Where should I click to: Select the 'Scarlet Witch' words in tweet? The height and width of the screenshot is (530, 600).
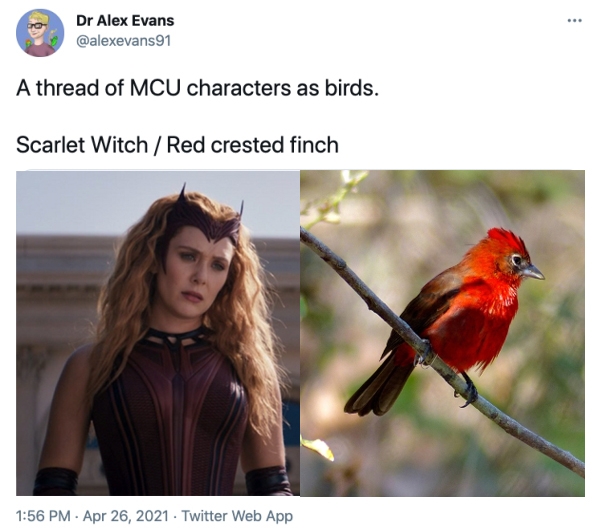coord(82,145)
